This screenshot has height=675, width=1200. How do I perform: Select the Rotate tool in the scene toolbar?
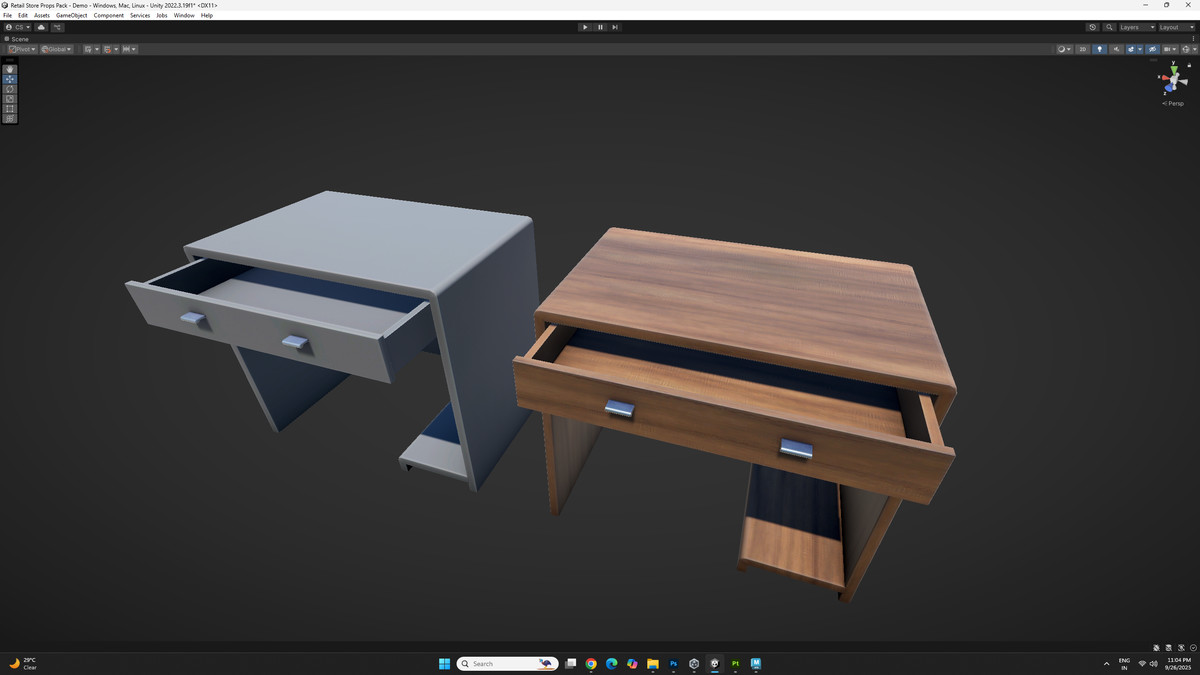click(x=10, y=88)
